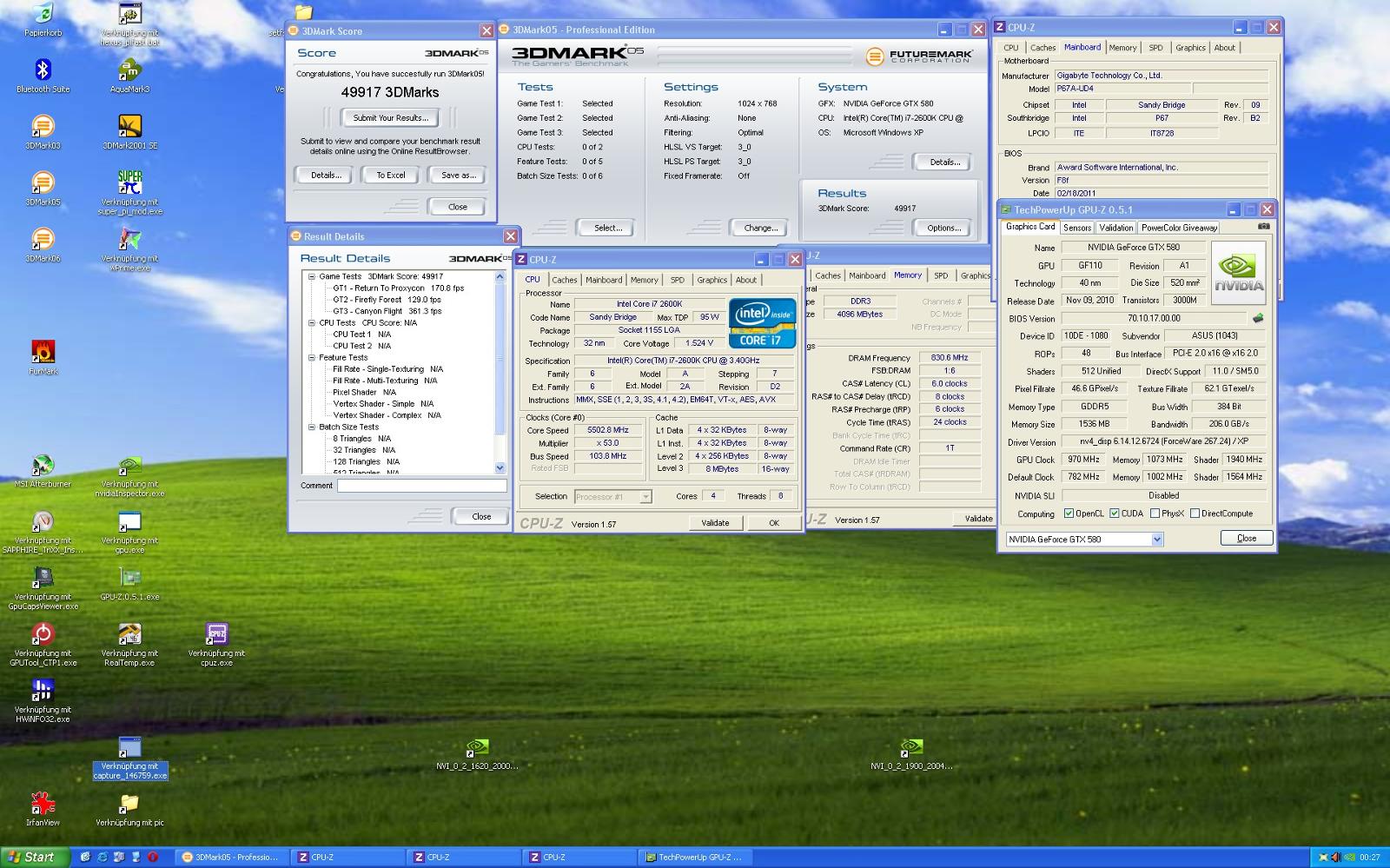Select About tab in top-right CPU-Z

point(1225,48)
